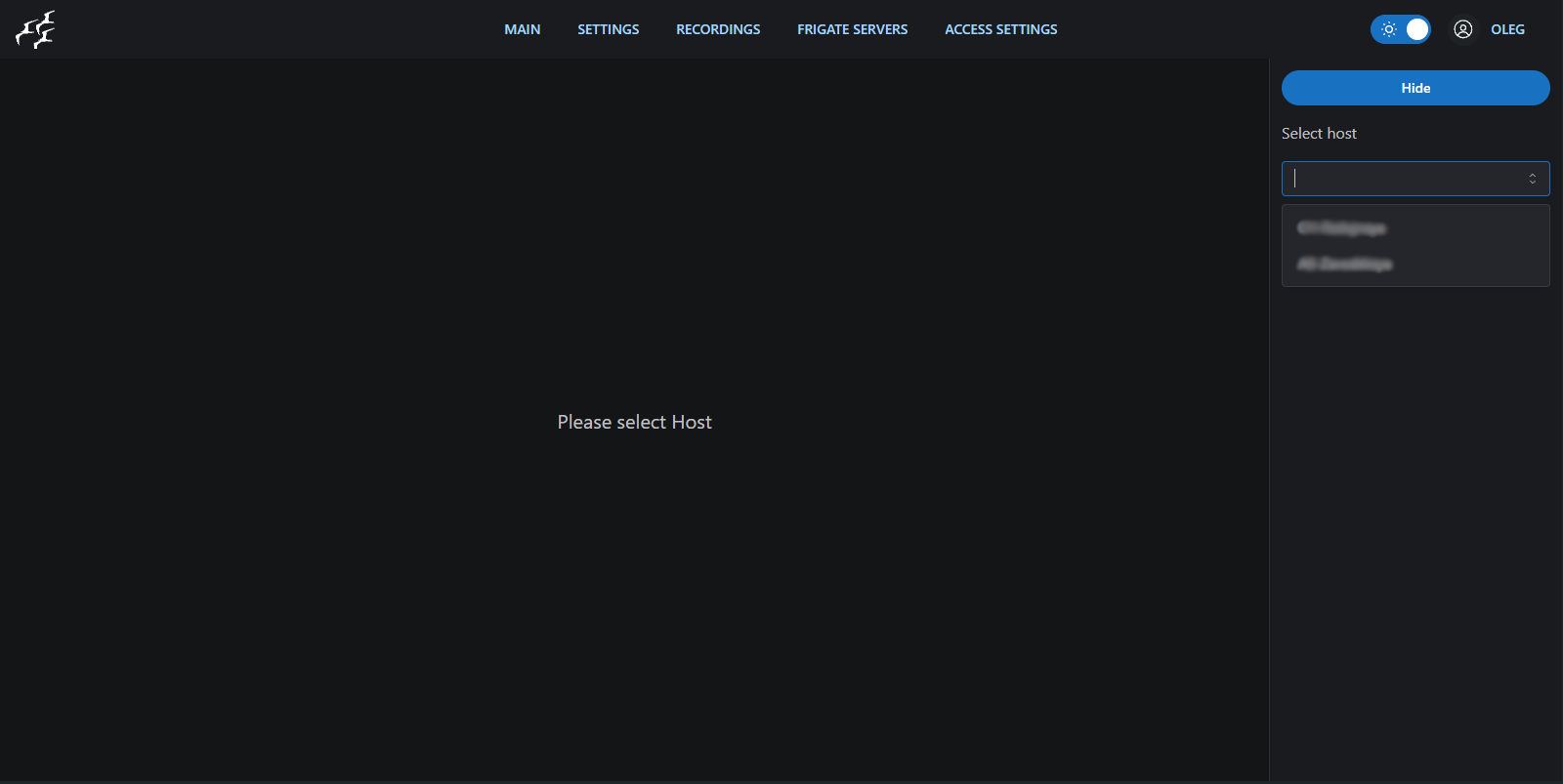Click the up-down chevron in host selector
1563x784 pixels.
(1532, 179)
